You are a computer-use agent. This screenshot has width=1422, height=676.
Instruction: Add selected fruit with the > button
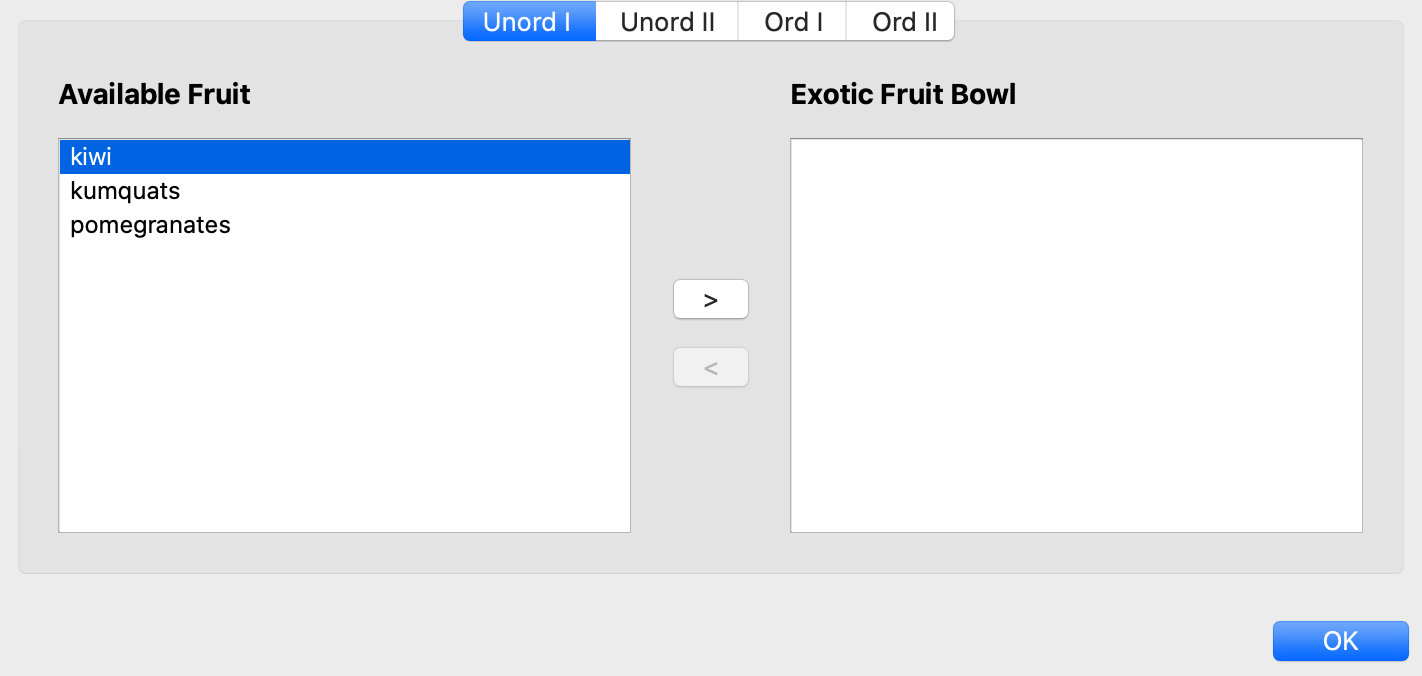point(710,299)
